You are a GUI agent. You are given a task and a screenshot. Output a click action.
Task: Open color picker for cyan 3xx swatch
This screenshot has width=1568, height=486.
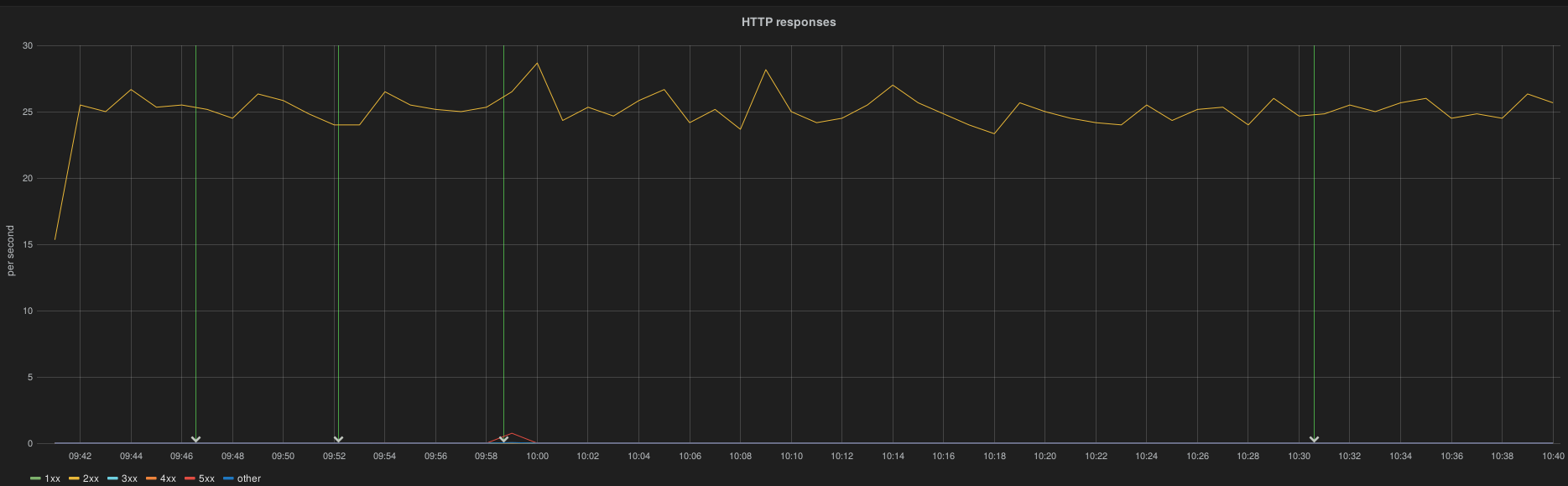click(112, 478)
